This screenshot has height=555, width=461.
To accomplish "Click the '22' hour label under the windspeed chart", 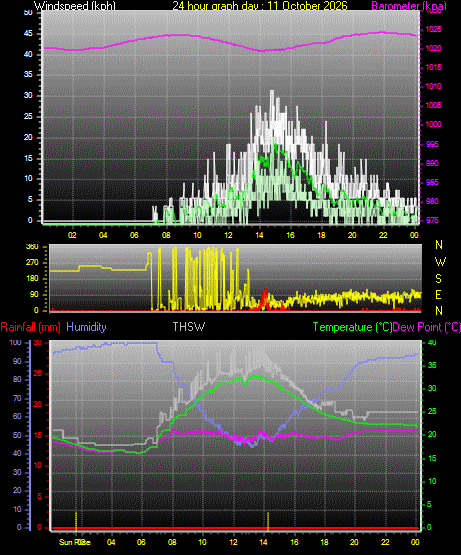I will [x=383, y=235].
